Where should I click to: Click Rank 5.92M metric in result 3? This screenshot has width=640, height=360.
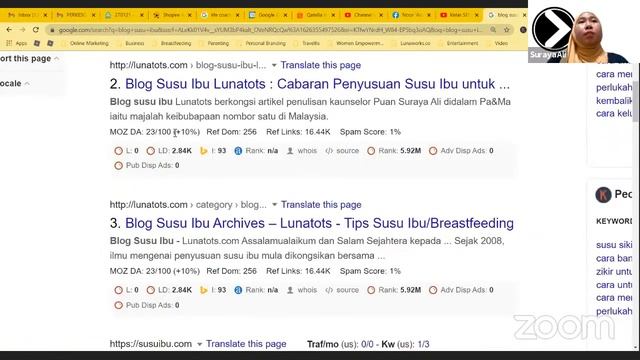click(x=394, y=290)
